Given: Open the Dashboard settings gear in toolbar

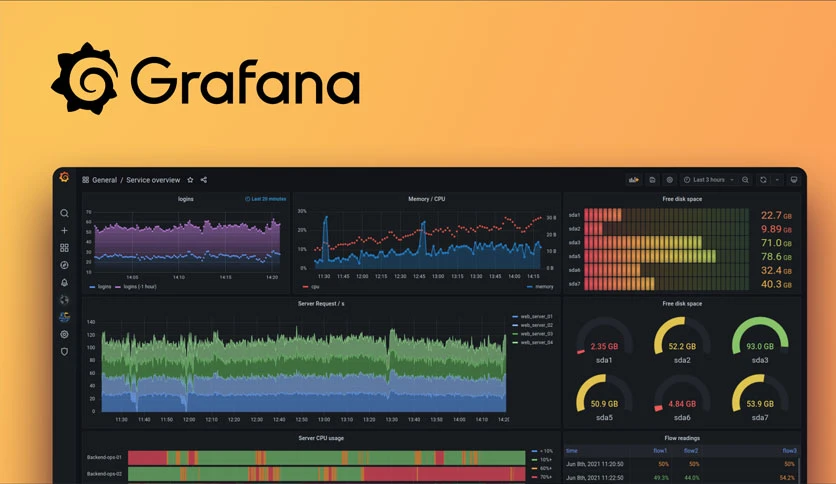Looking at the screenshot, I should 670,180.
